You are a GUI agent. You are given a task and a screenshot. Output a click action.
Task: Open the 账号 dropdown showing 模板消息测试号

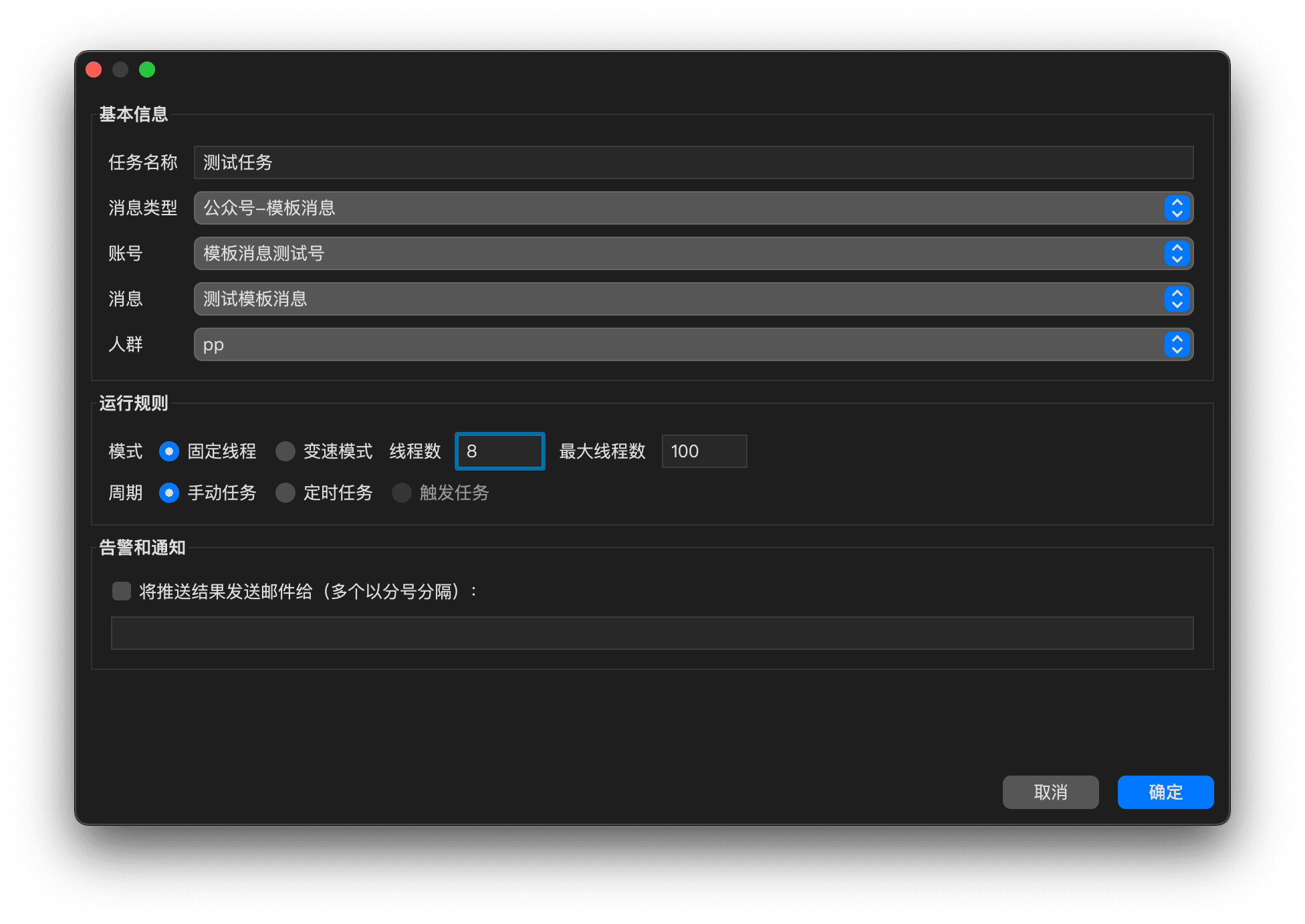[693, 253]
